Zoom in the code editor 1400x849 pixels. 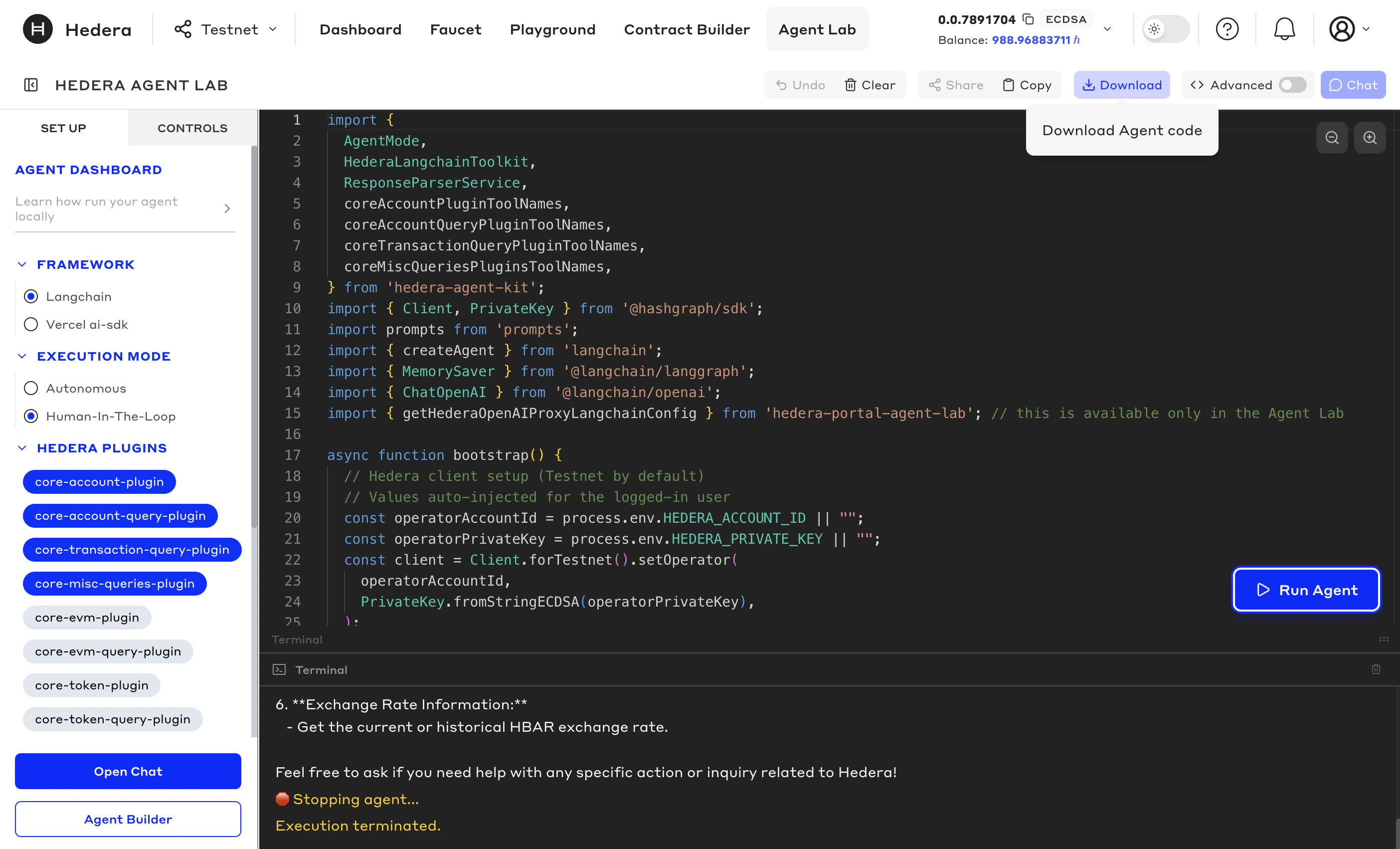click(1370, 137)
